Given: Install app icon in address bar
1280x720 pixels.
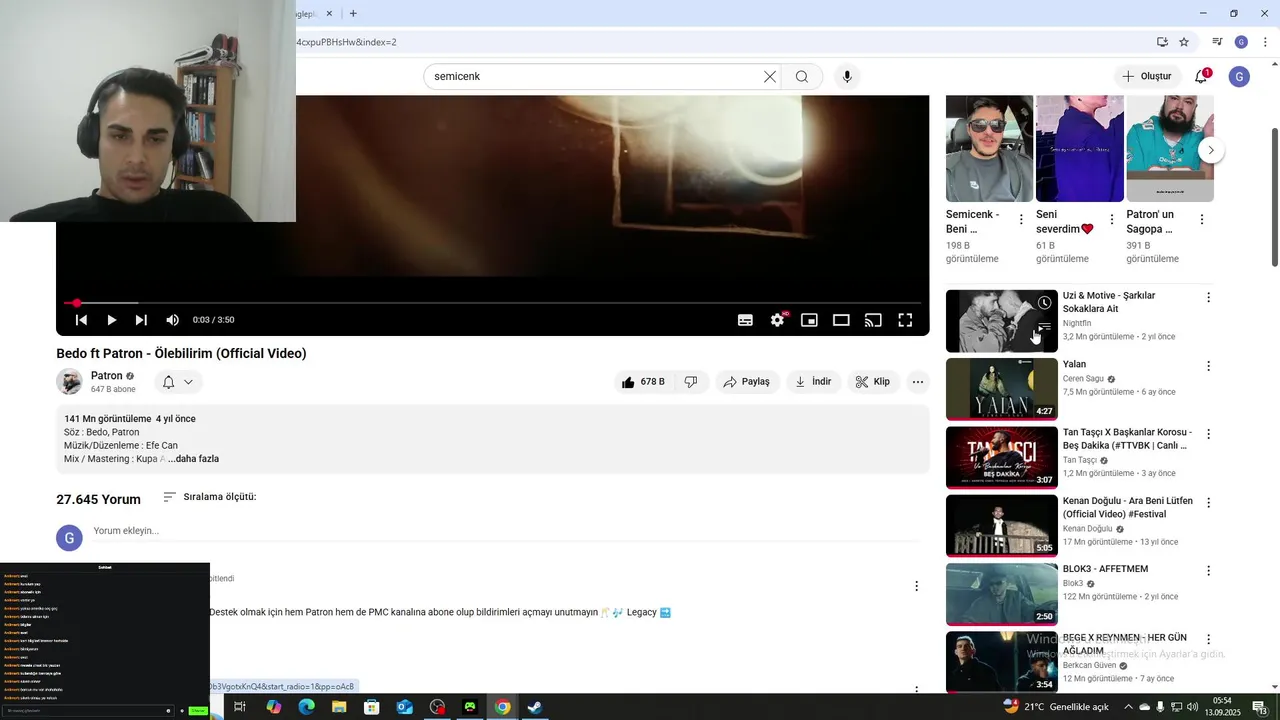Looking at the screenshot, I should pos(1162,42).
